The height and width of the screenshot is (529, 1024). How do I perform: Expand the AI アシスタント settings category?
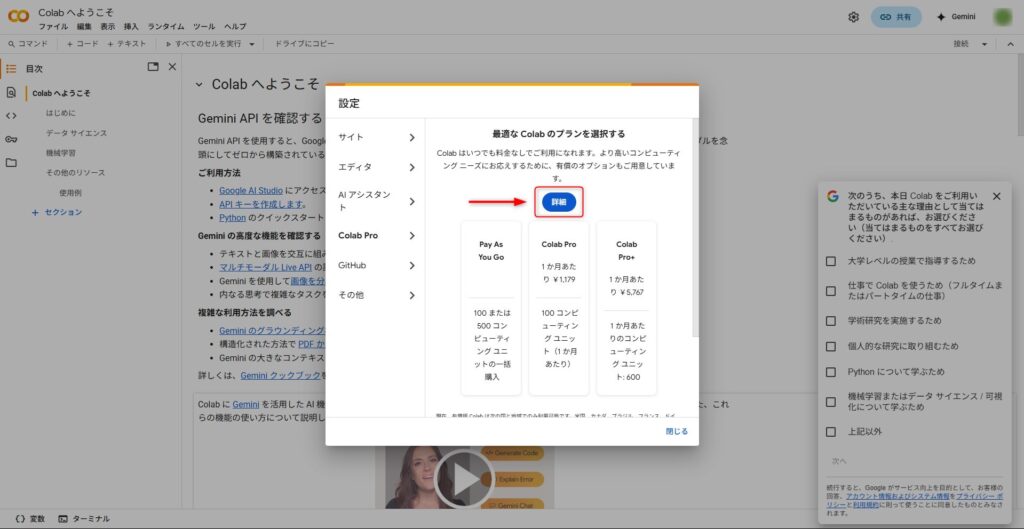point(376,201)
